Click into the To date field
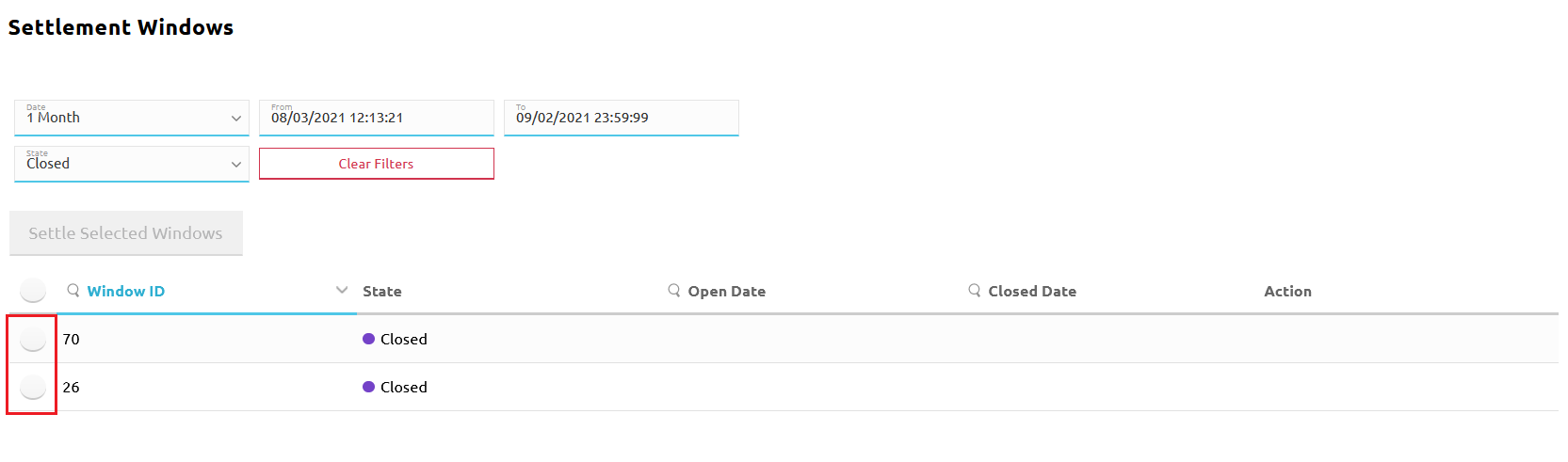 622,118
